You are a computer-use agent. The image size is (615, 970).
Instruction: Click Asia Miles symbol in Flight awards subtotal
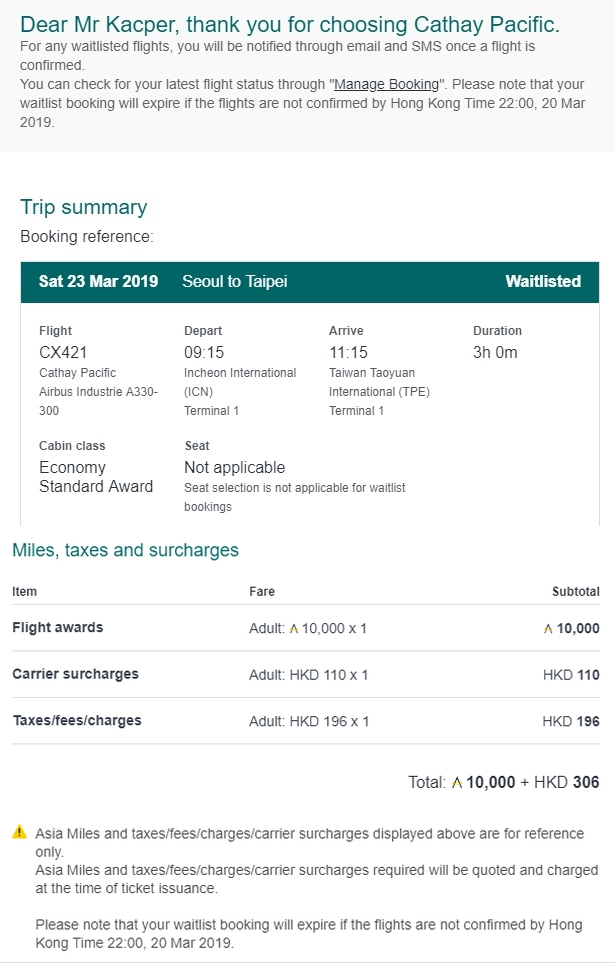point(548,629)
